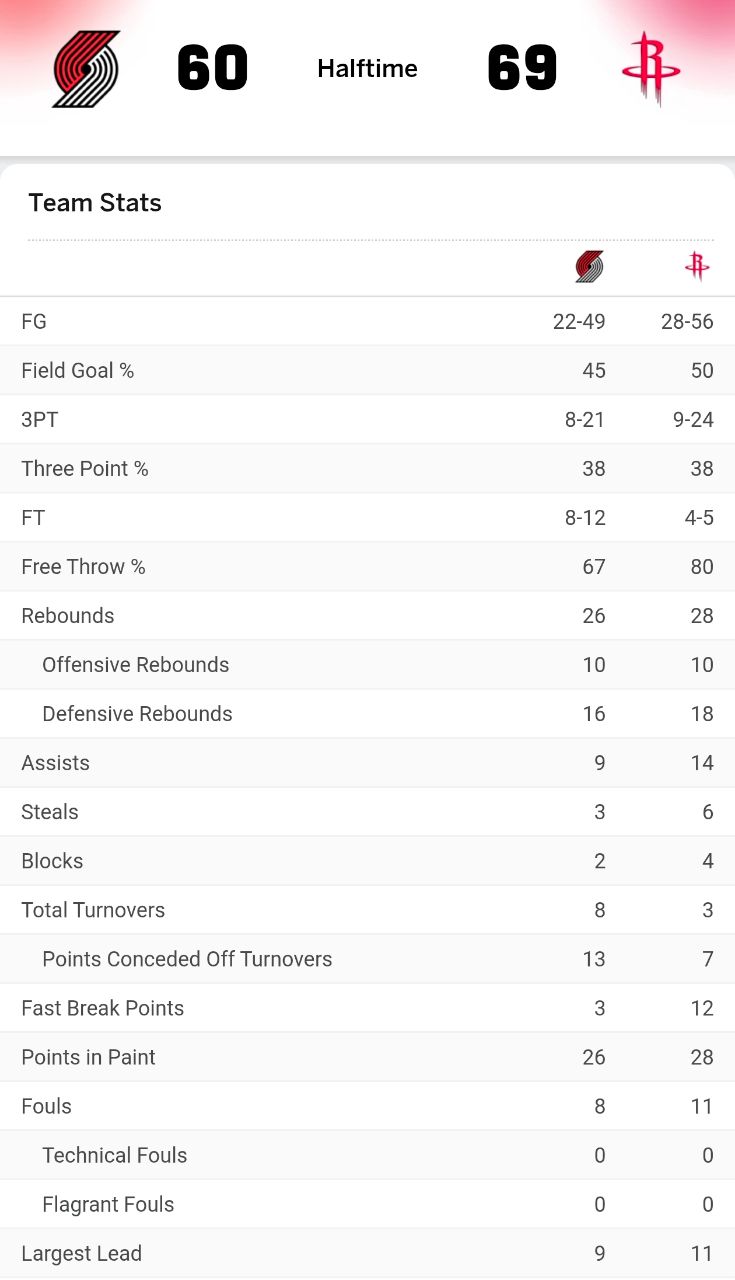This screenshot has width=735, height=1280.
Task: Tap the Rockets score of 69
Action: tap(522, 68)
